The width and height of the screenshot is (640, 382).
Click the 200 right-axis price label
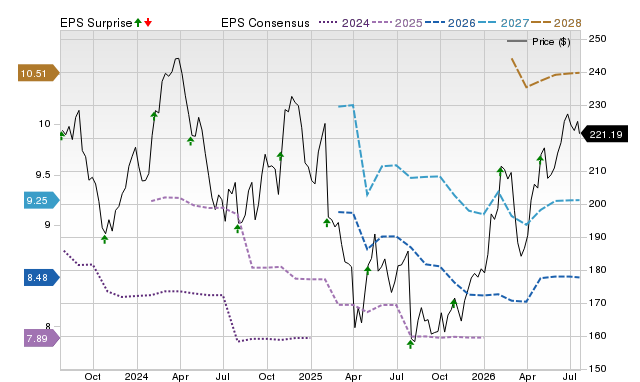coord(597,204)
